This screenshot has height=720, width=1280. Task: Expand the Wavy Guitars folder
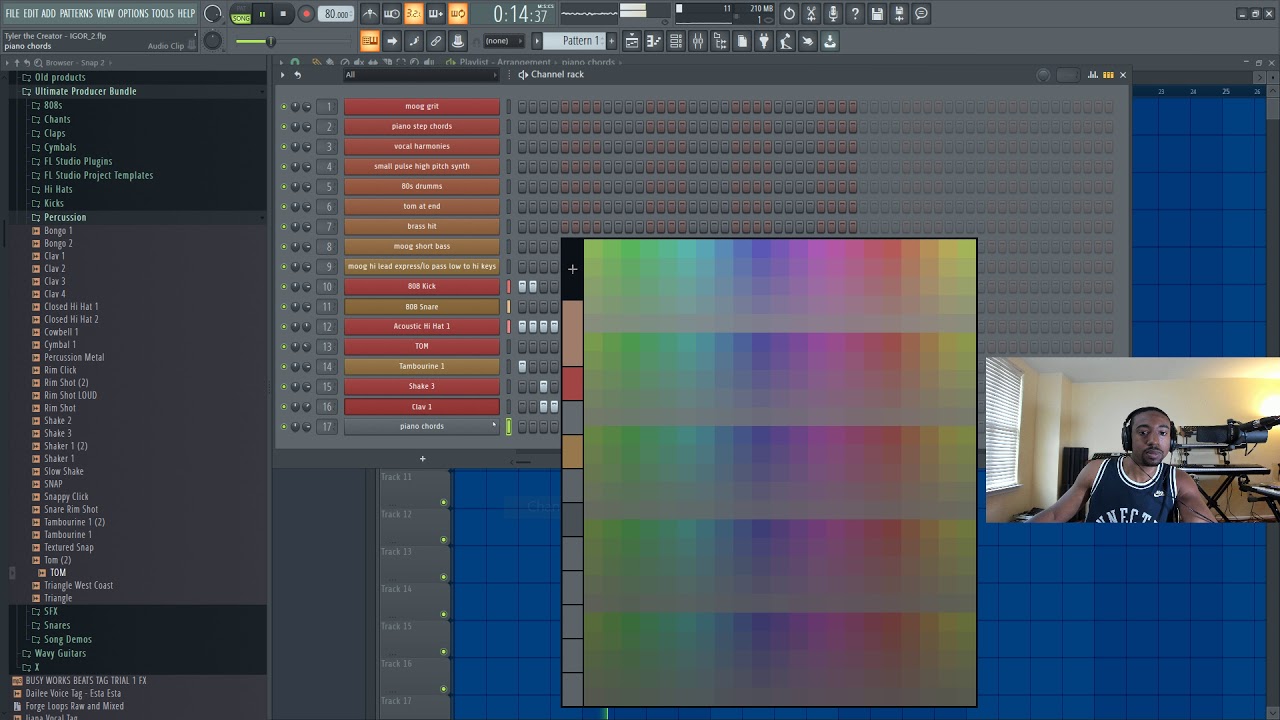pyautogui.click(x=60, y=654)
